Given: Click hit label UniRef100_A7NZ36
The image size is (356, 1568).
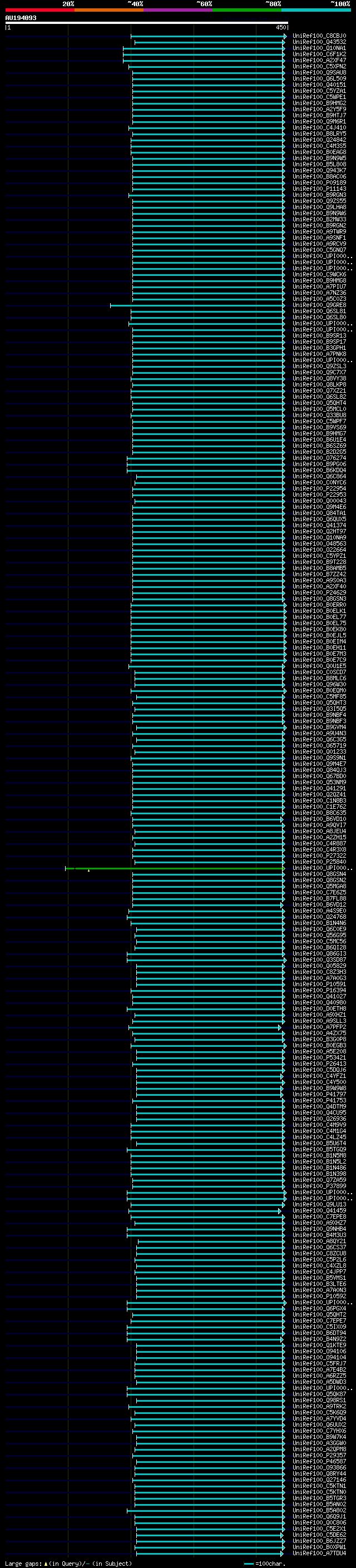Looking at the screenshot, I should tap(319, 293).
